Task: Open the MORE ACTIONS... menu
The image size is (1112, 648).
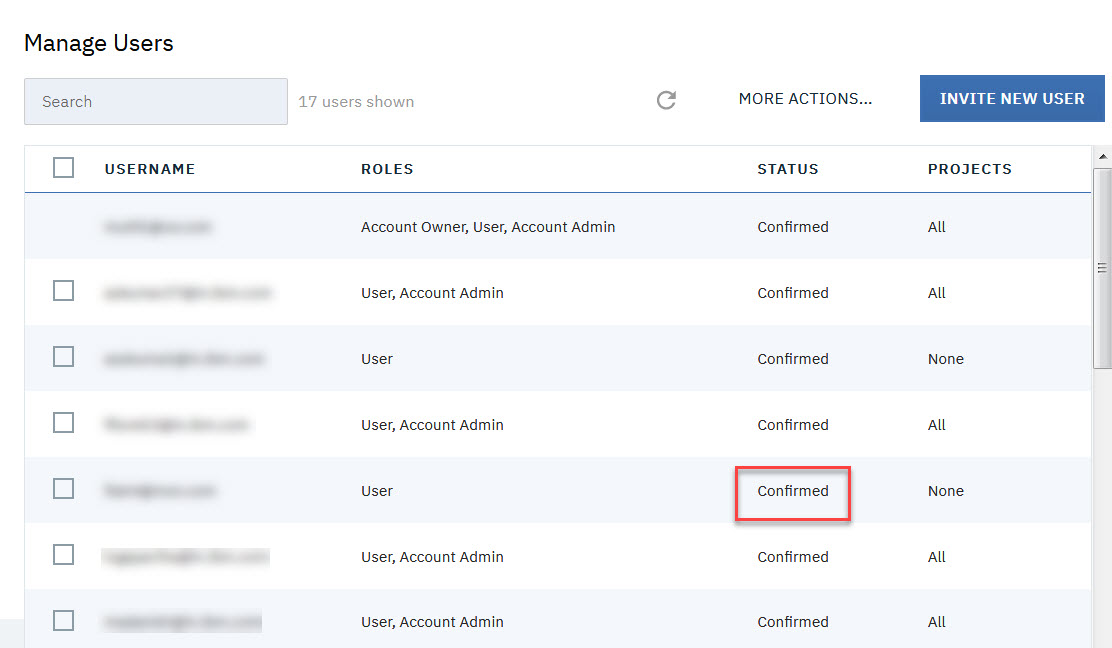Action: [805, 99]
